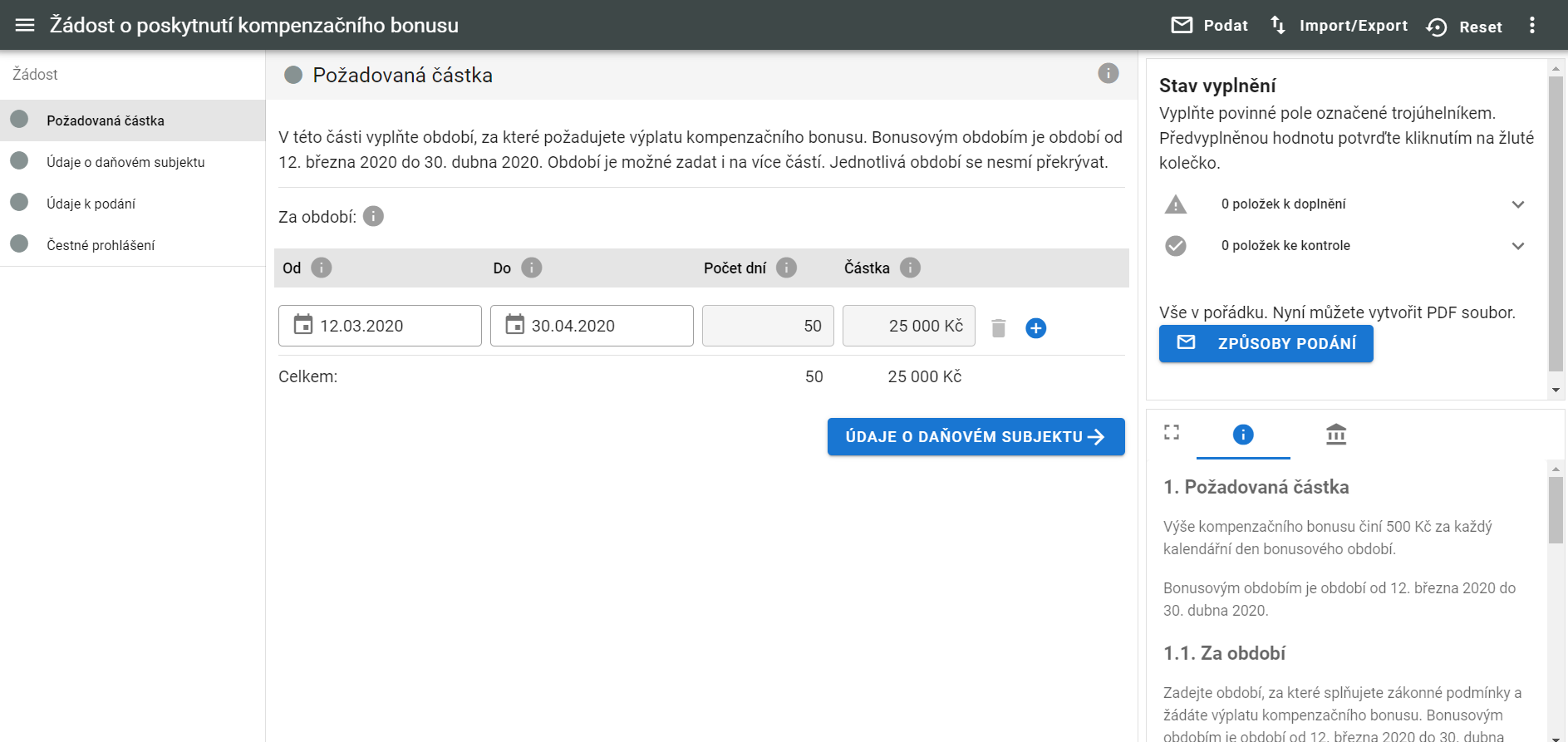This screenshot has height=742, width=1568.
Task: Click info icon in Požadovaná částka header
Action: [x=1108, y=73]
